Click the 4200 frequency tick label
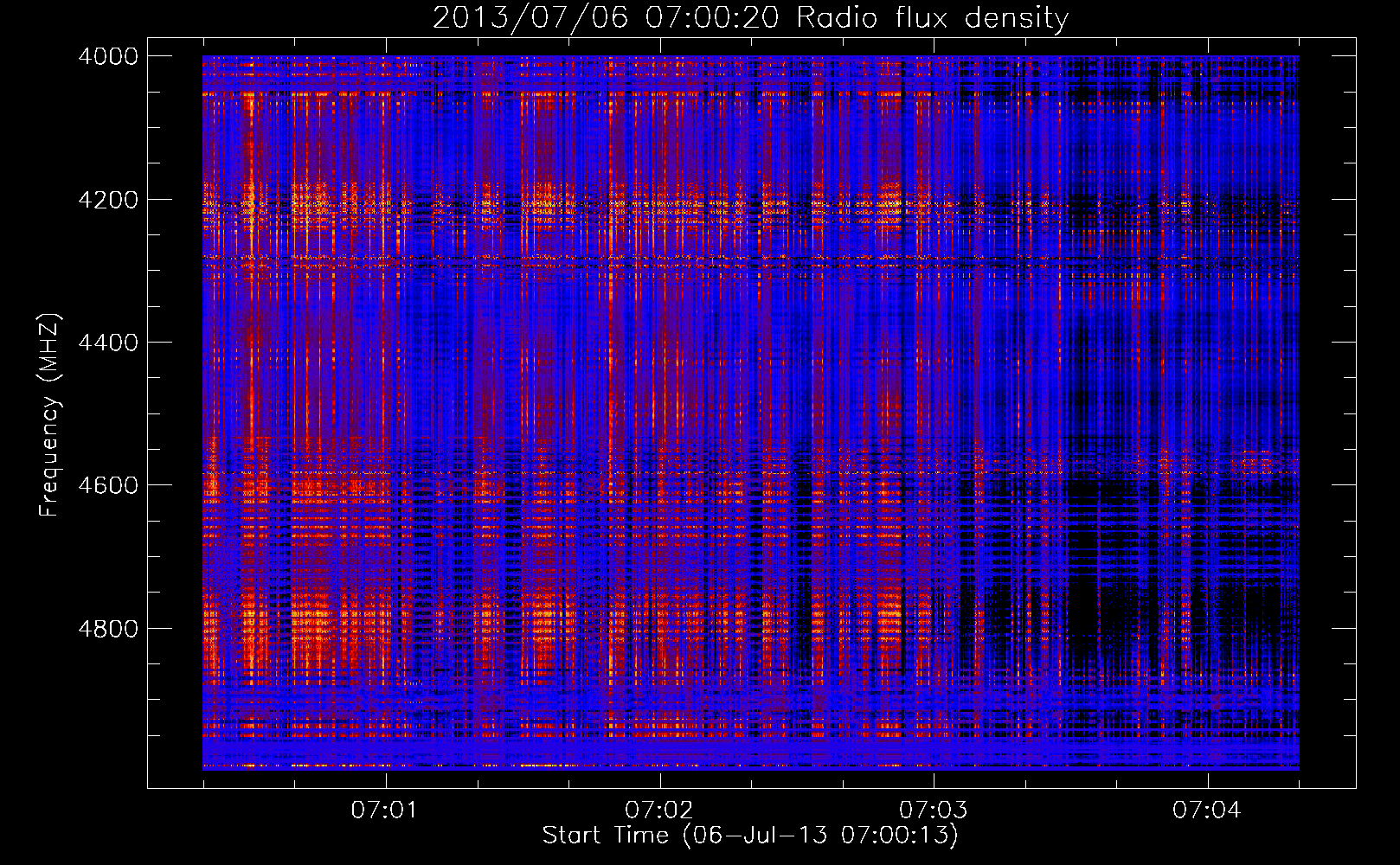This screenshot has width=1400, height=865. (108, 200)
